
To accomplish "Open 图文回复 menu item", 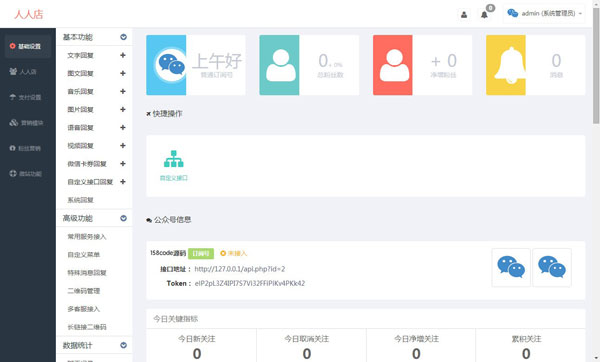I will coord(80,73).
